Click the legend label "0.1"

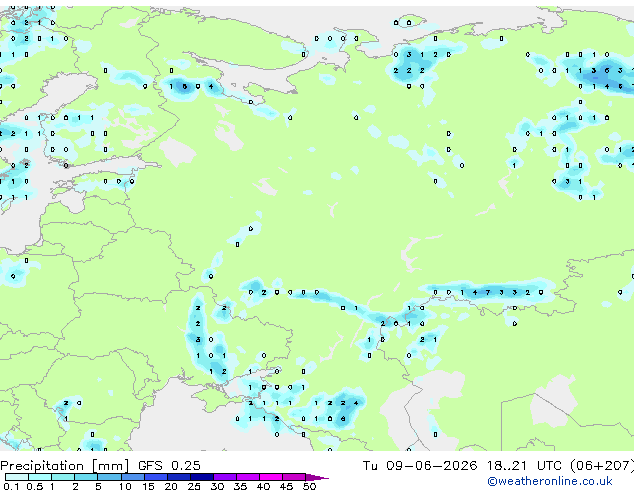pyautogui.click(x=11, y=486)
